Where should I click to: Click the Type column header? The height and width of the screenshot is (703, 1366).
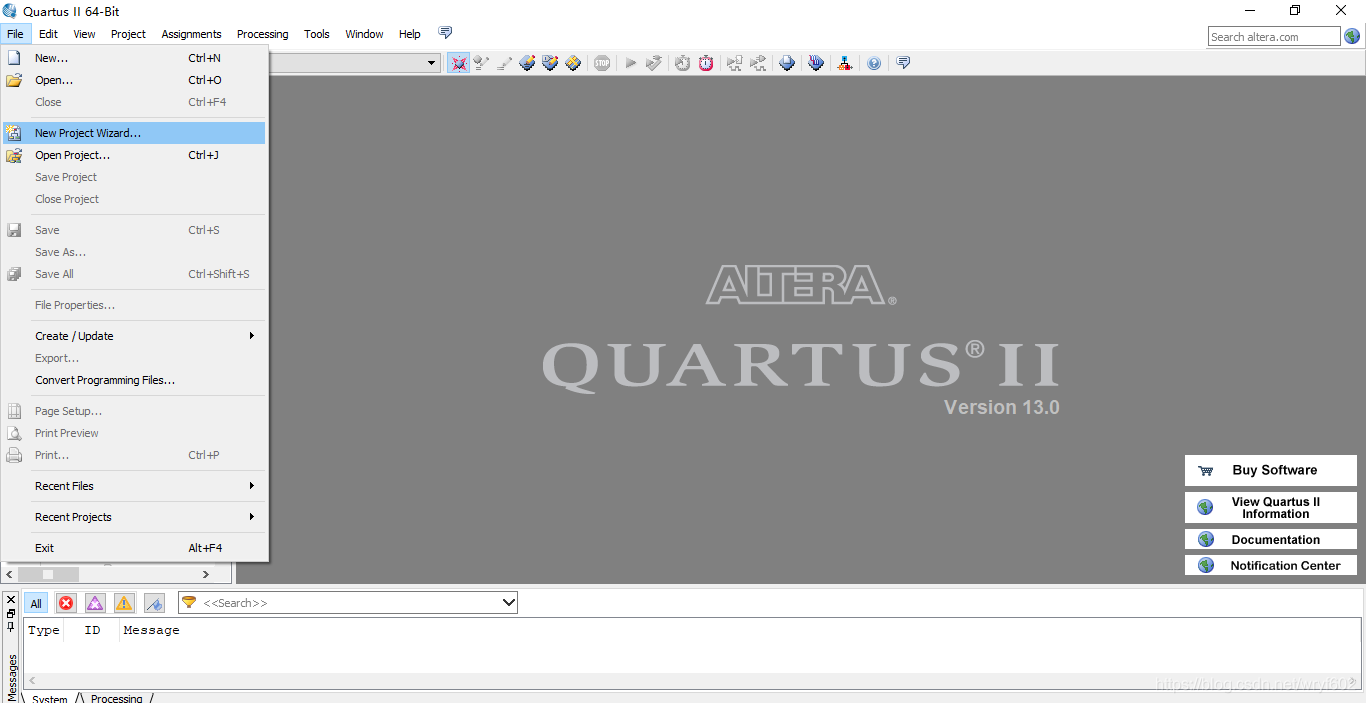44,630
